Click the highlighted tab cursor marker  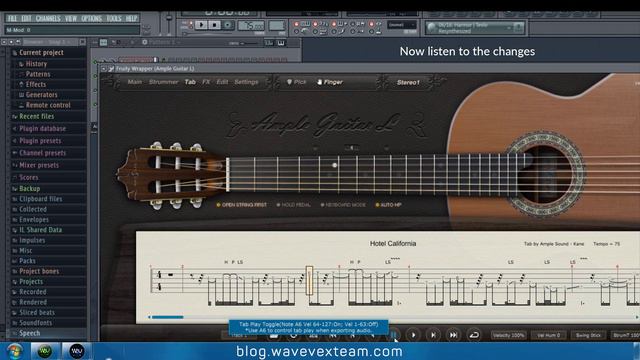[309, 280]
